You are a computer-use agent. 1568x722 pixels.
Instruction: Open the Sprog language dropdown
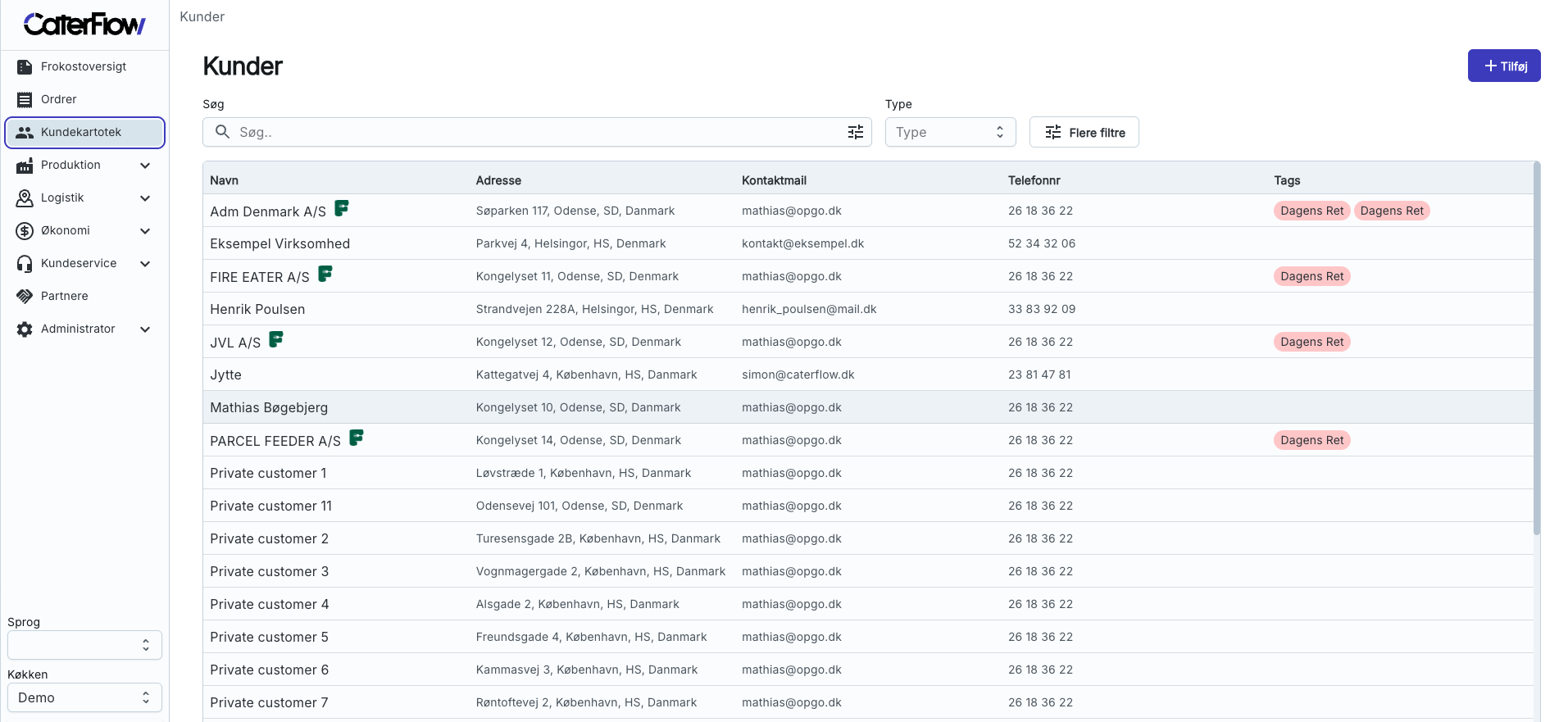tap(84, 645)
